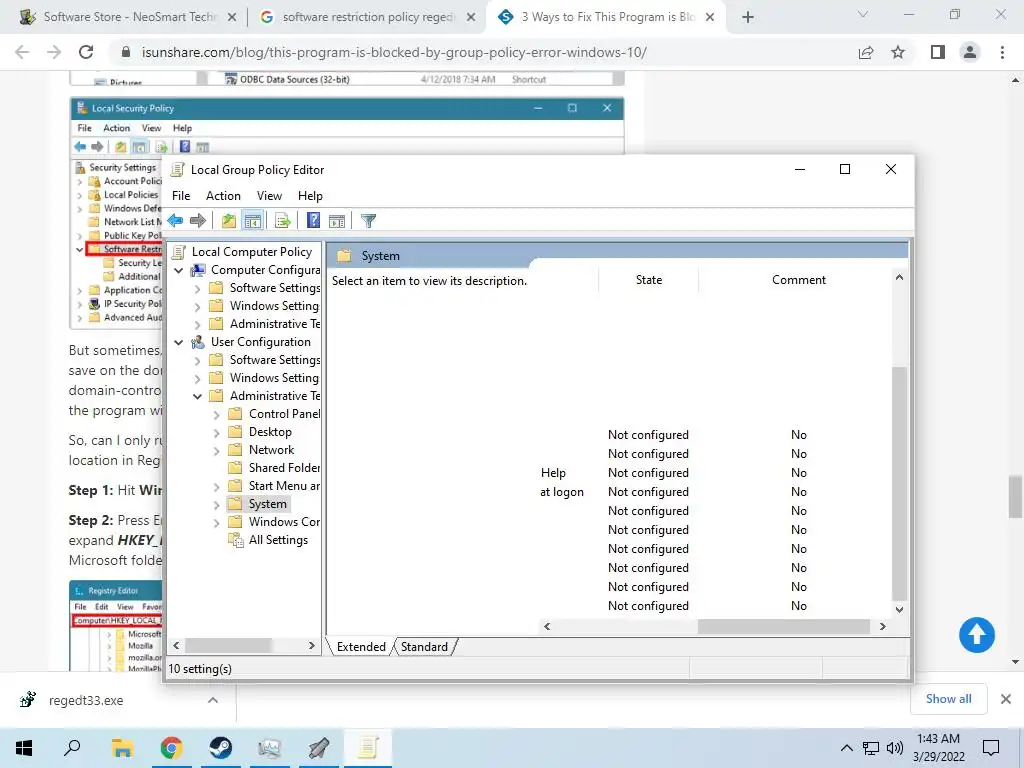1024x768 pixels.
Task: Reload the current web page
Action: (86, 52)
